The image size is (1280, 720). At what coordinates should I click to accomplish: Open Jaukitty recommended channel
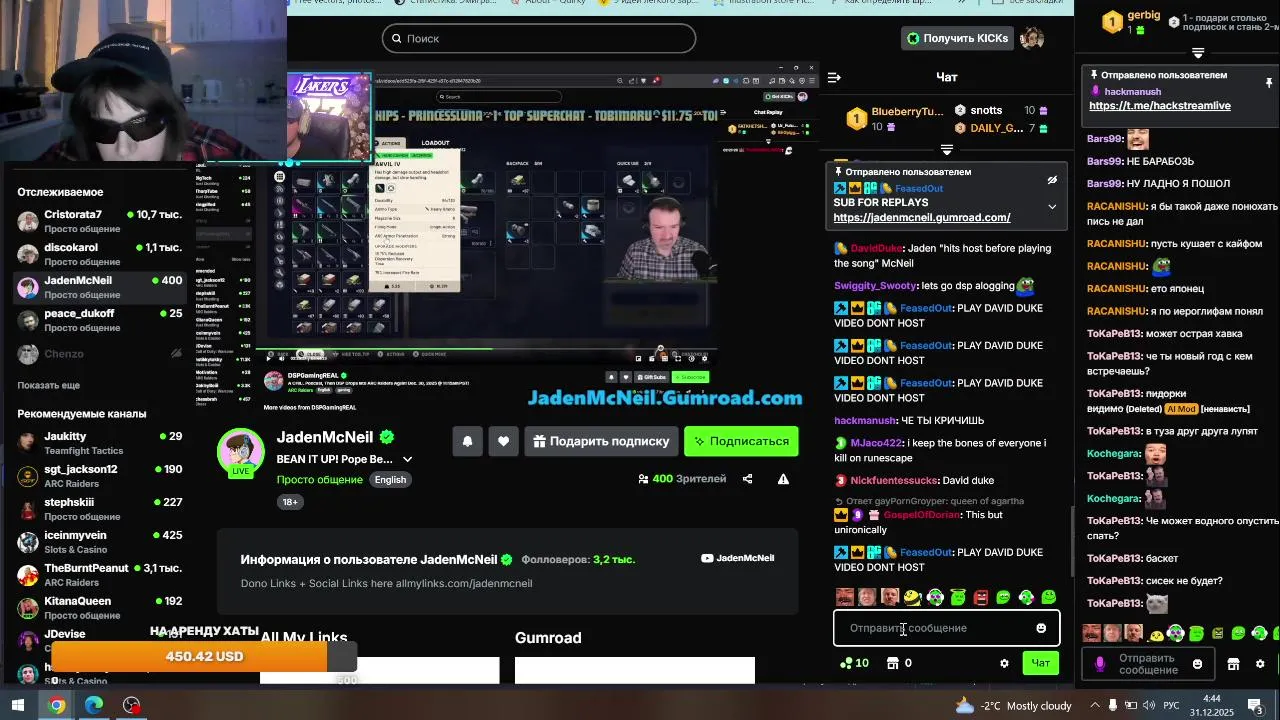pyautogui.click(x=100, y=443)
